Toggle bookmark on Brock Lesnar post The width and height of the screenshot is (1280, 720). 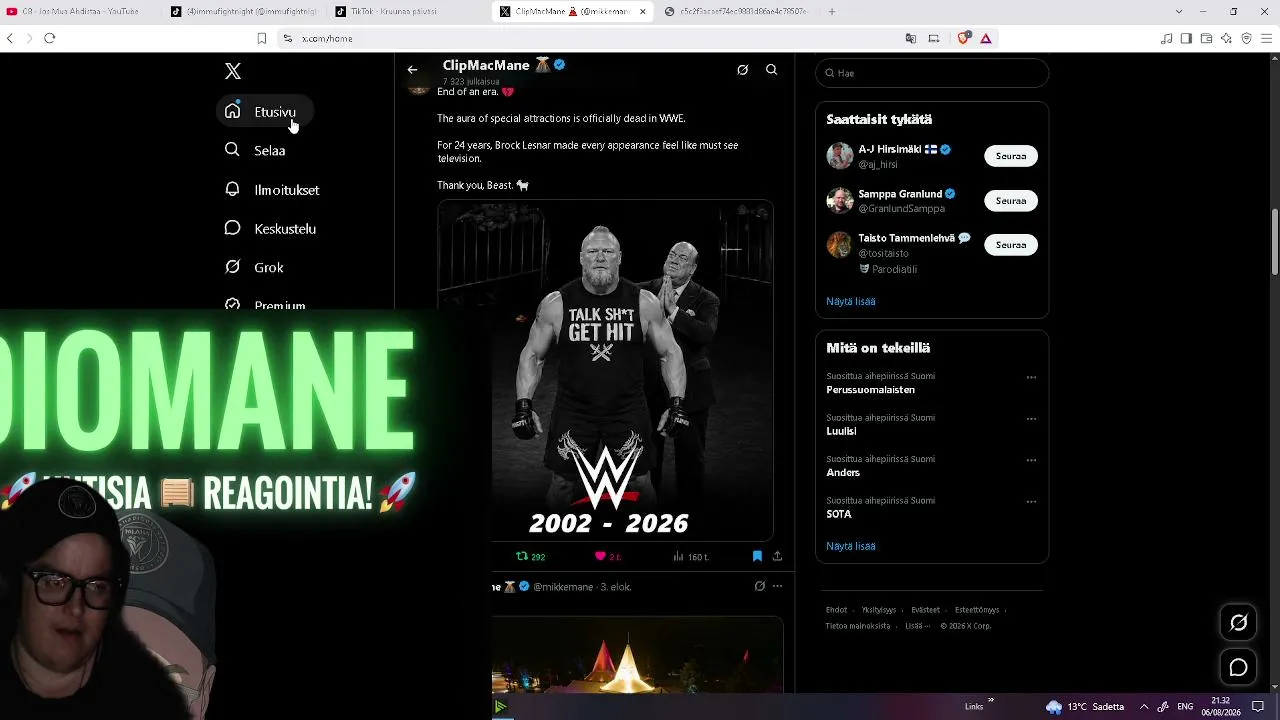[757, 556]
